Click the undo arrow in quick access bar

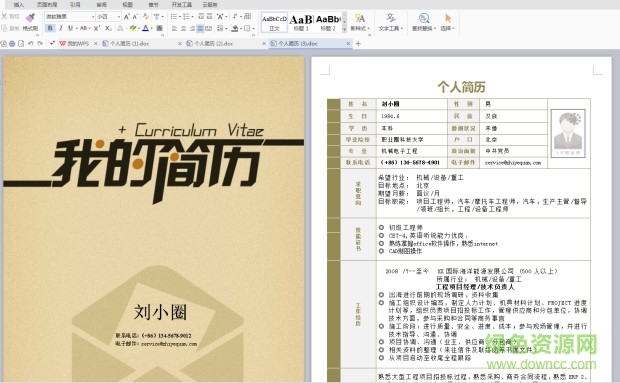[x=30, y=43]
